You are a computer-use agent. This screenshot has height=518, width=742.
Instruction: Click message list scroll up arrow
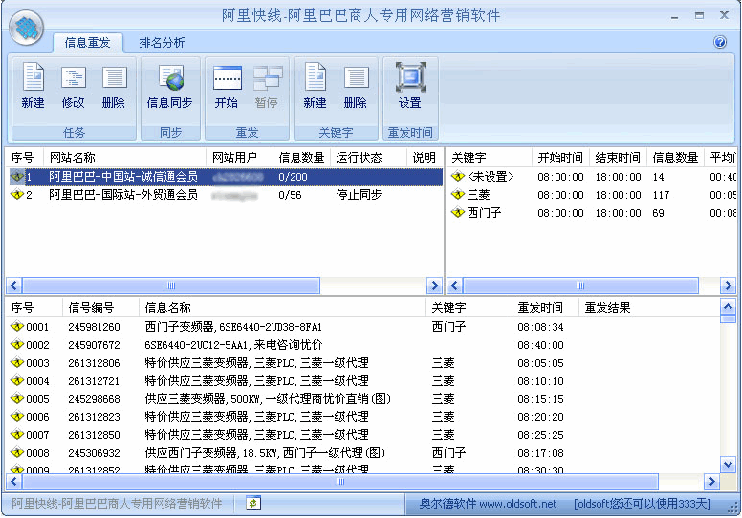728,307
